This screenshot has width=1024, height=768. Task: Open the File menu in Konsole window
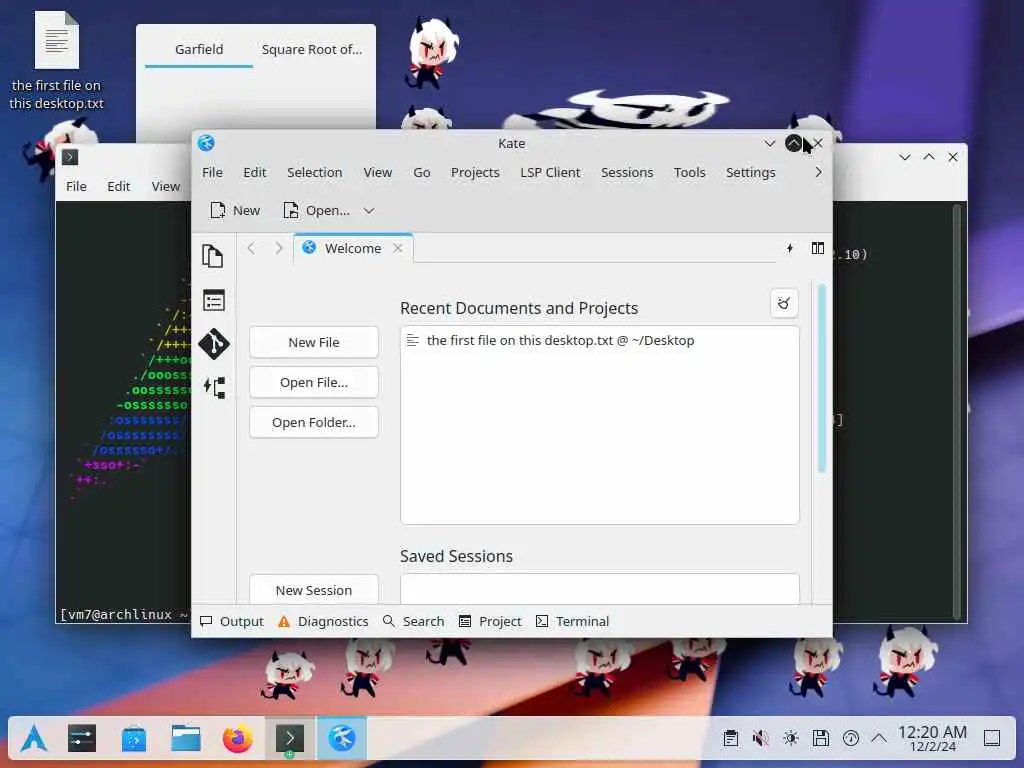coord(76,186)
